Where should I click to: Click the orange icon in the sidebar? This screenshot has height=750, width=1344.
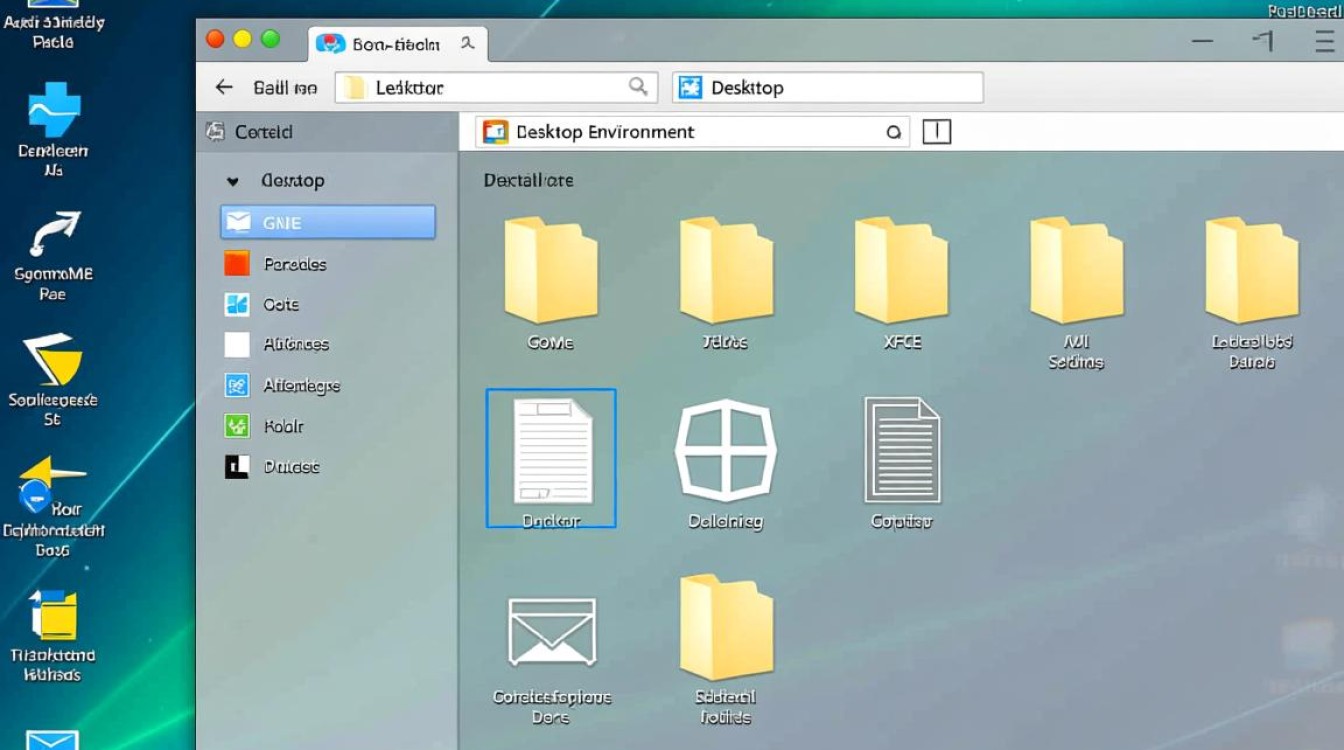(237, 264)
